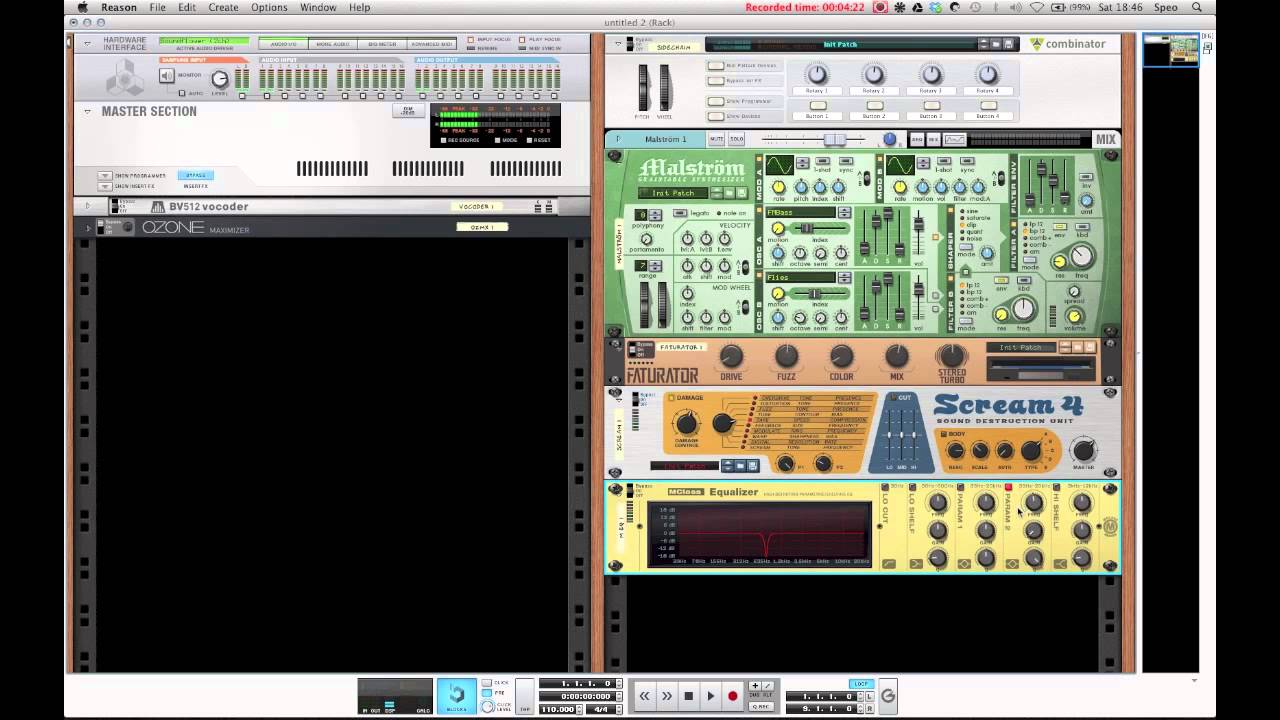This screenshot has height=720, width=1280.
Task: Toggle the Auto checkbox under Monitor
Action: click(x=183, y=93)
